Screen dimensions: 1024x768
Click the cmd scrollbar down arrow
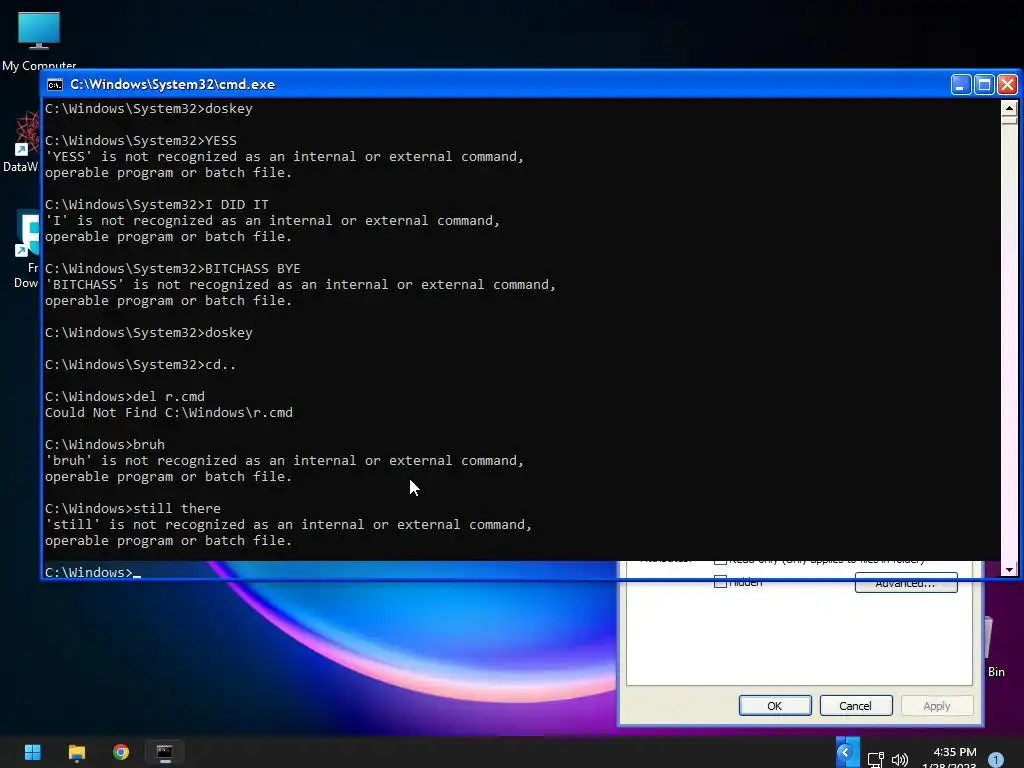pyautogui.click(x=1009, y=569)
